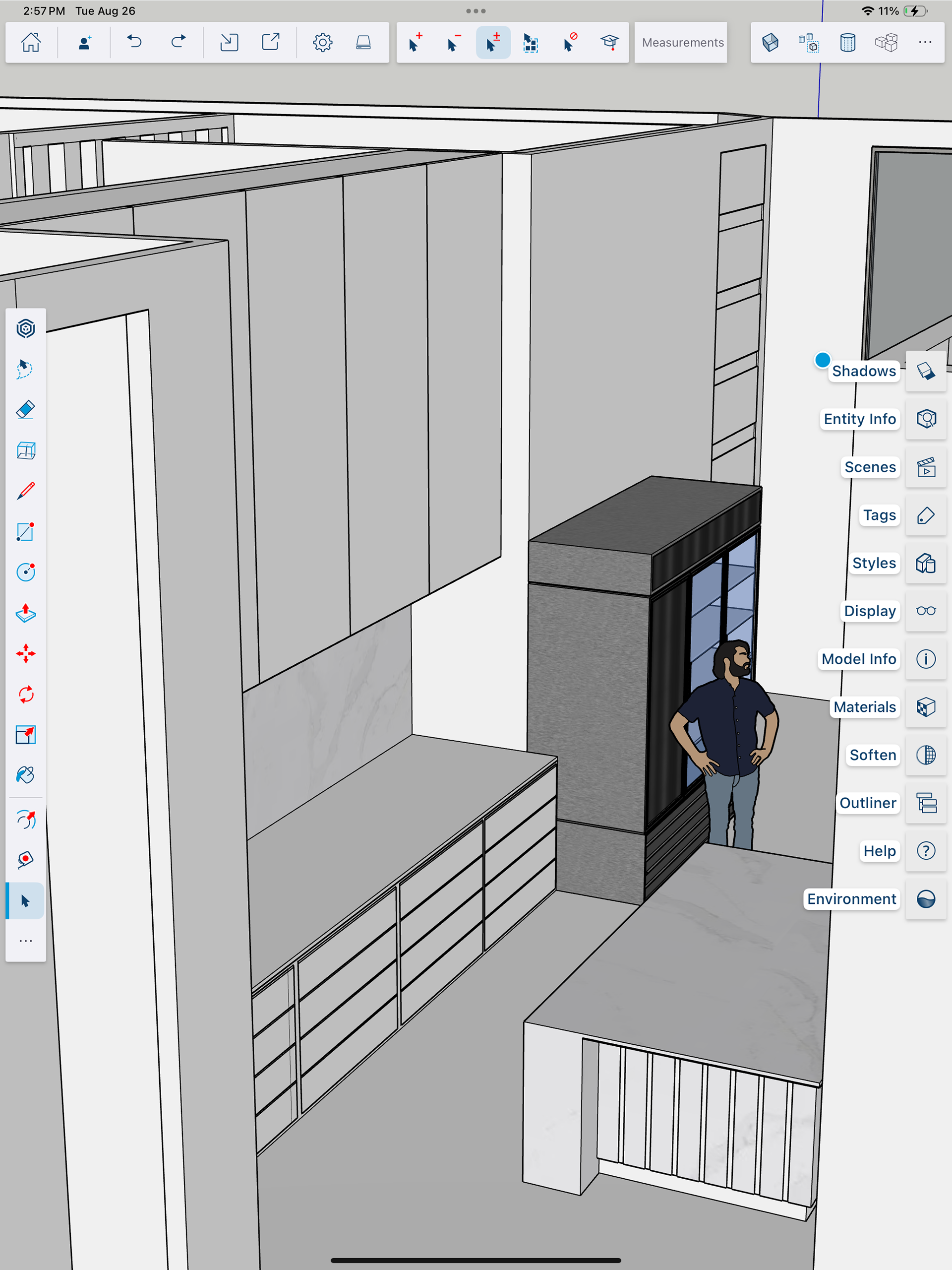
Task: Select the Paint Bucket tool
Action: coord(25,775)
